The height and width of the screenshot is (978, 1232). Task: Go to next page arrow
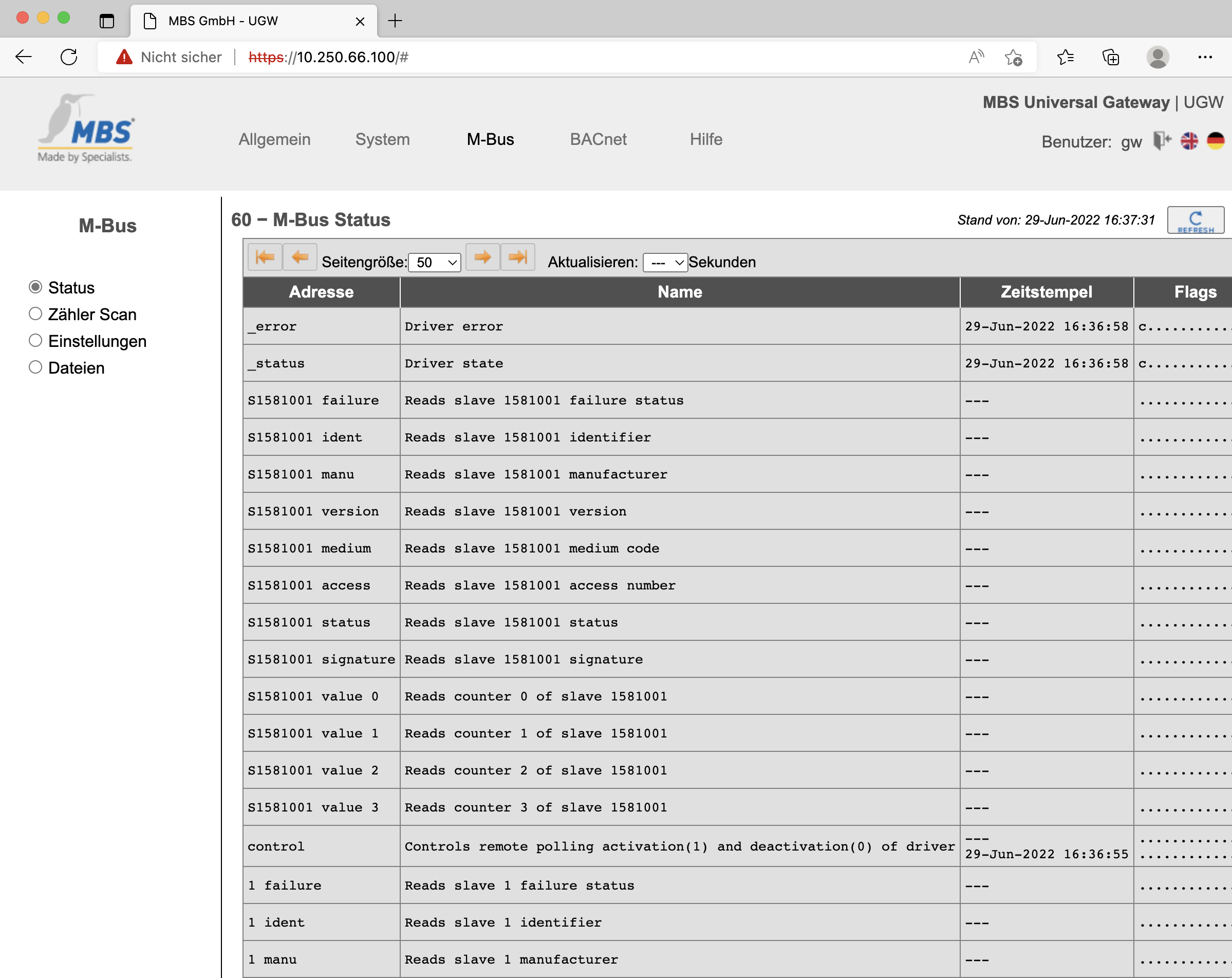point(483,257)
